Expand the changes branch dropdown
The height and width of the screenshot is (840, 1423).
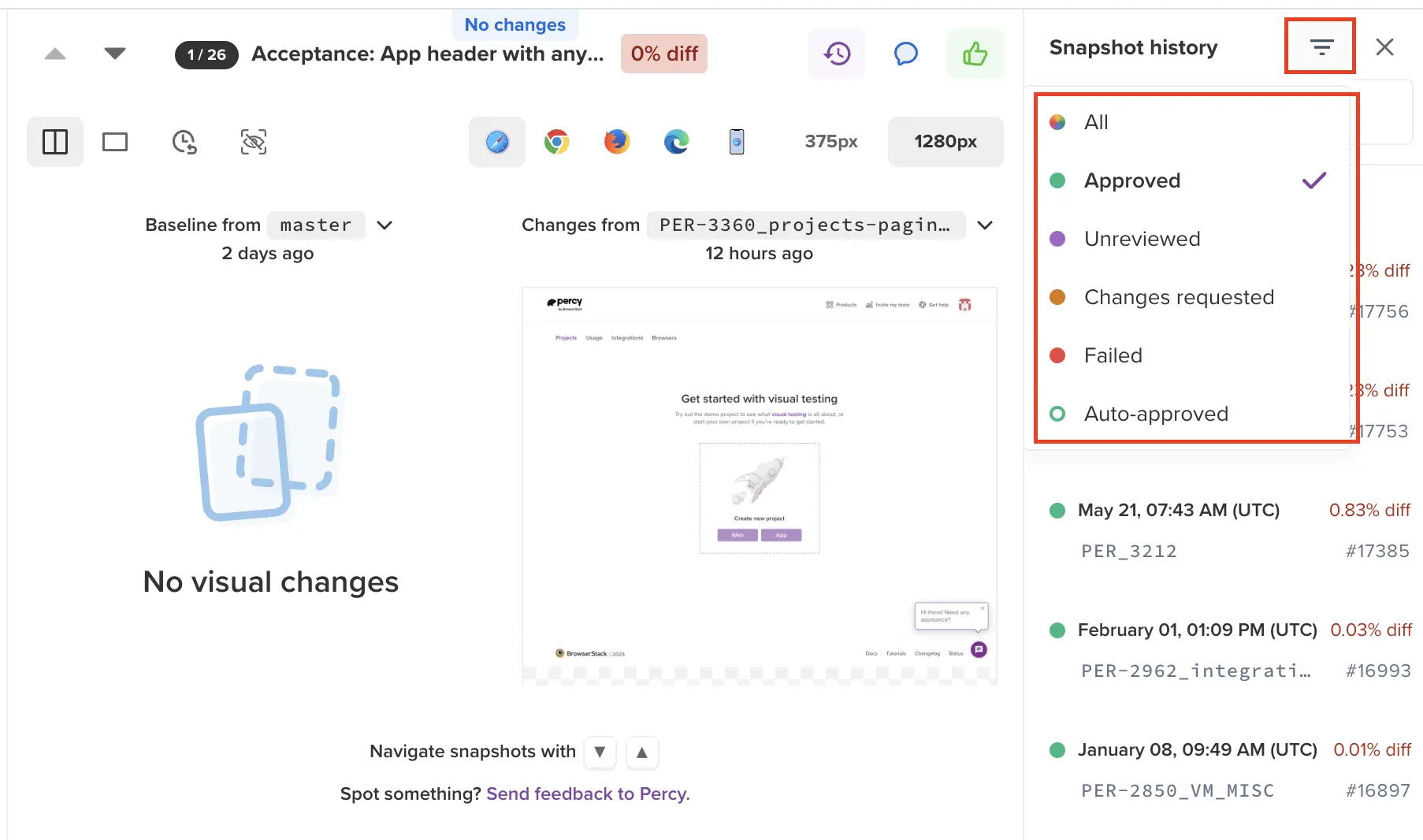click(x=985, y=225)
